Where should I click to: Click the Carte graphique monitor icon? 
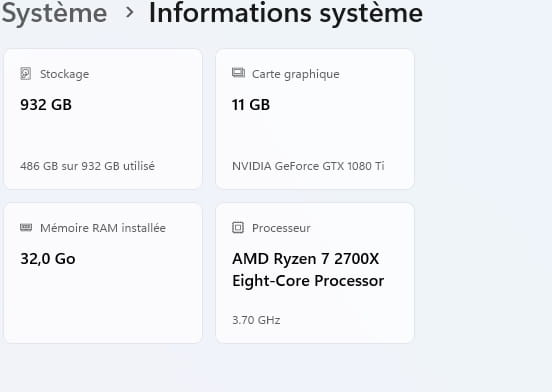[238, 73]
